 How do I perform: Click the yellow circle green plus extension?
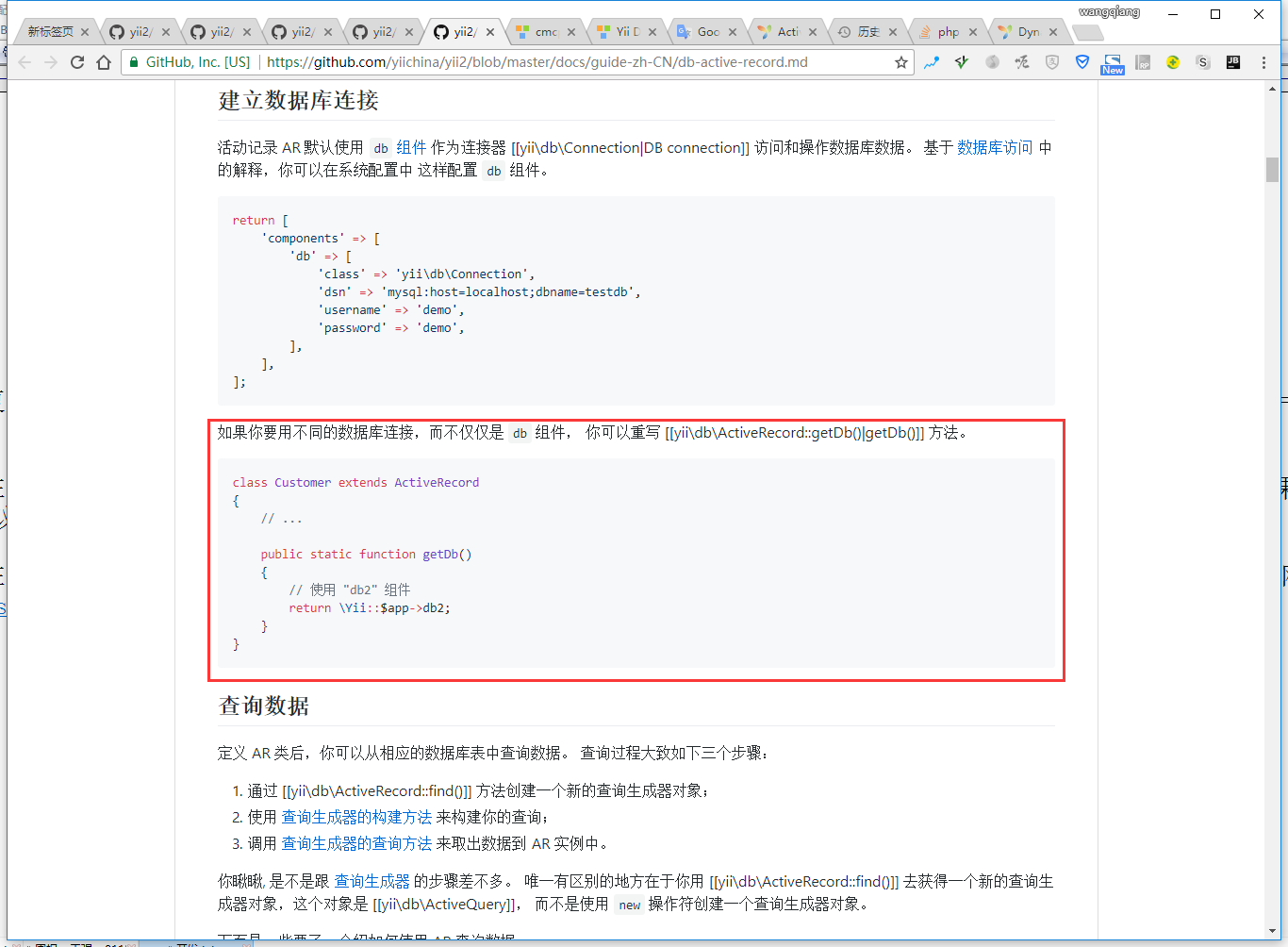tap(1173, 62)
